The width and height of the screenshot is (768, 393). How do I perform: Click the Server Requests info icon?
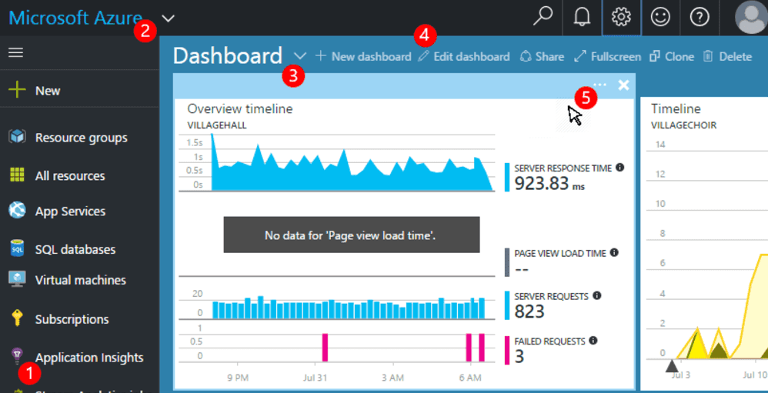point(597,295)
